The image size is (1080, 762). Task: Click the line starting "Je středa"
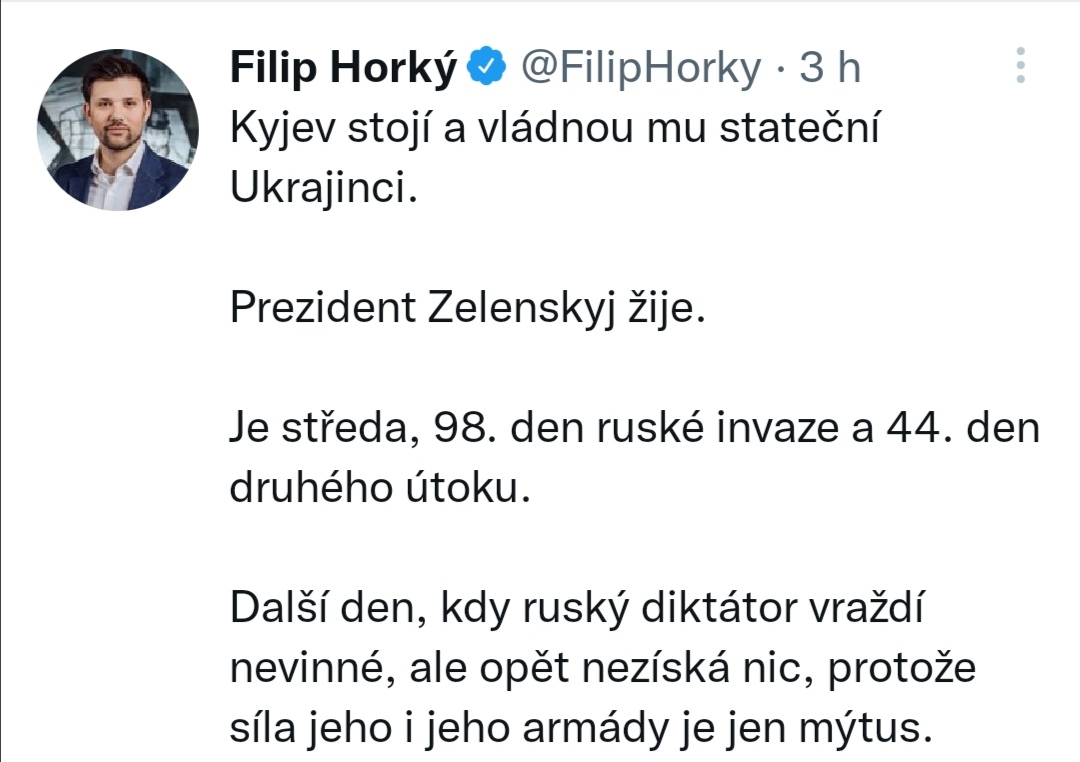pyautogui.click(x=635, y=431)
